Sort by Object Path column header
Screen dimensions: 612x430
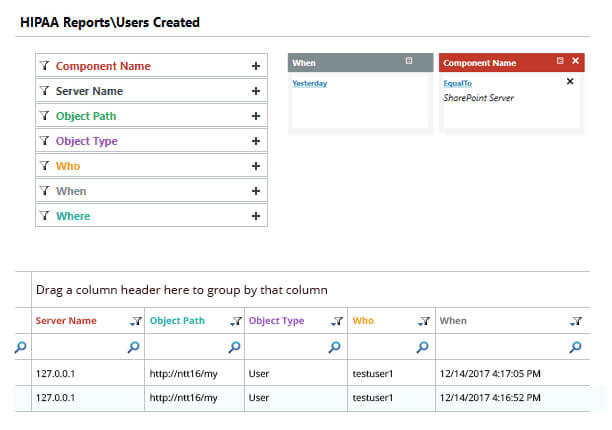pyautogui.click(x=177, y=321)
